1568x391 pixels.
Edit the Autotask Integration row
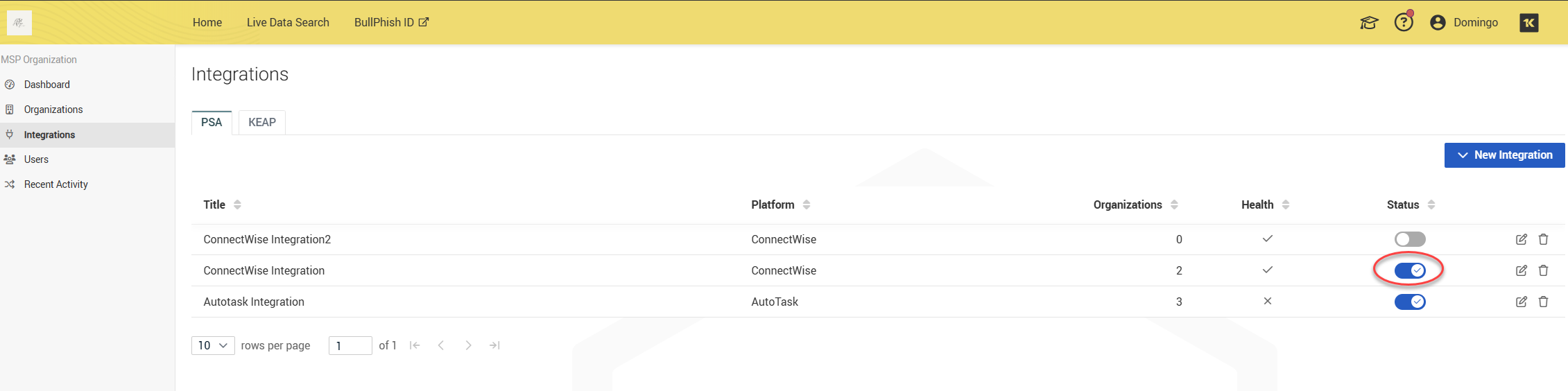[1521, 302]
